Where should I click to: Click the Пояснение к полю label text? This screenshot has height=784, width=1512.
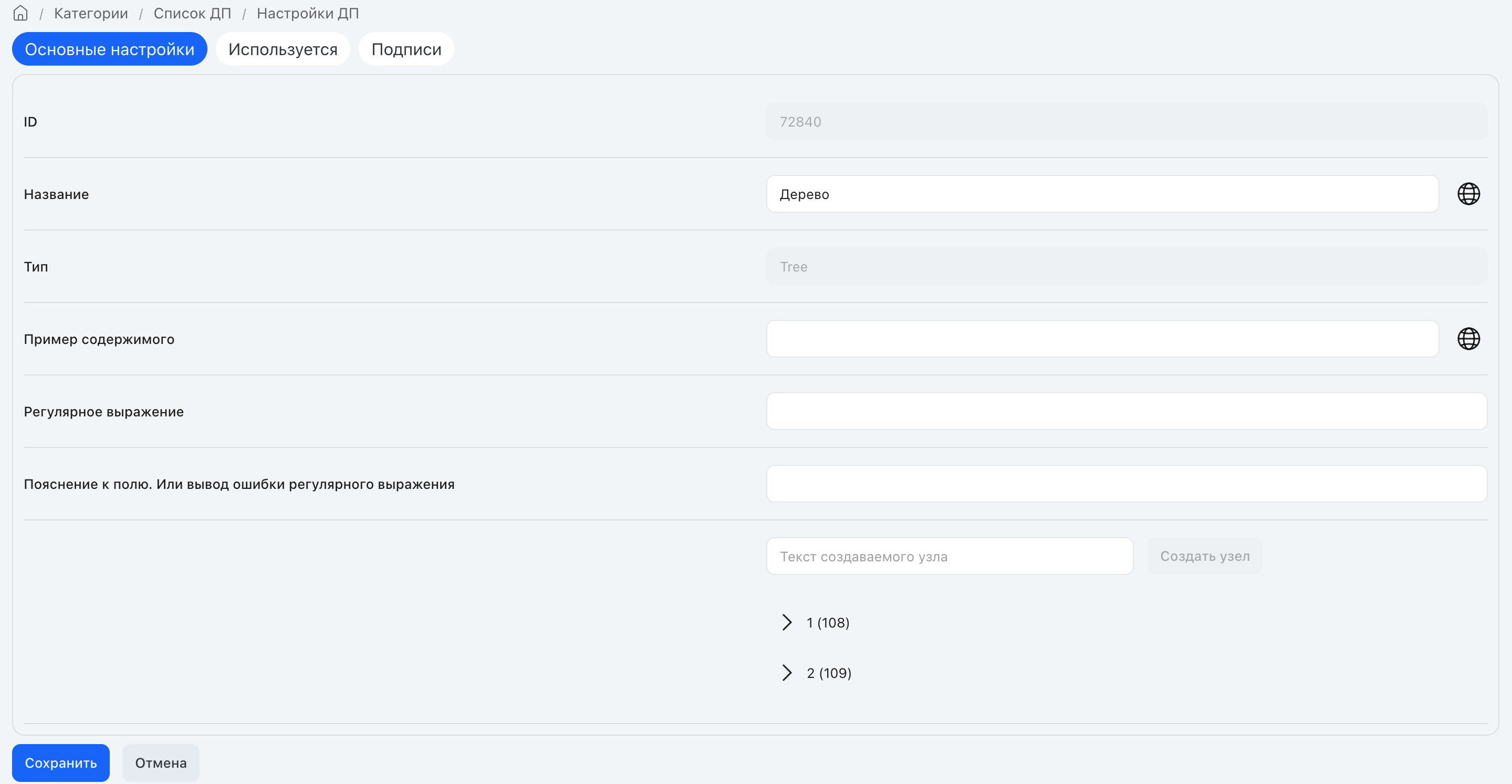pyautogui.click(x=239, y=484)
